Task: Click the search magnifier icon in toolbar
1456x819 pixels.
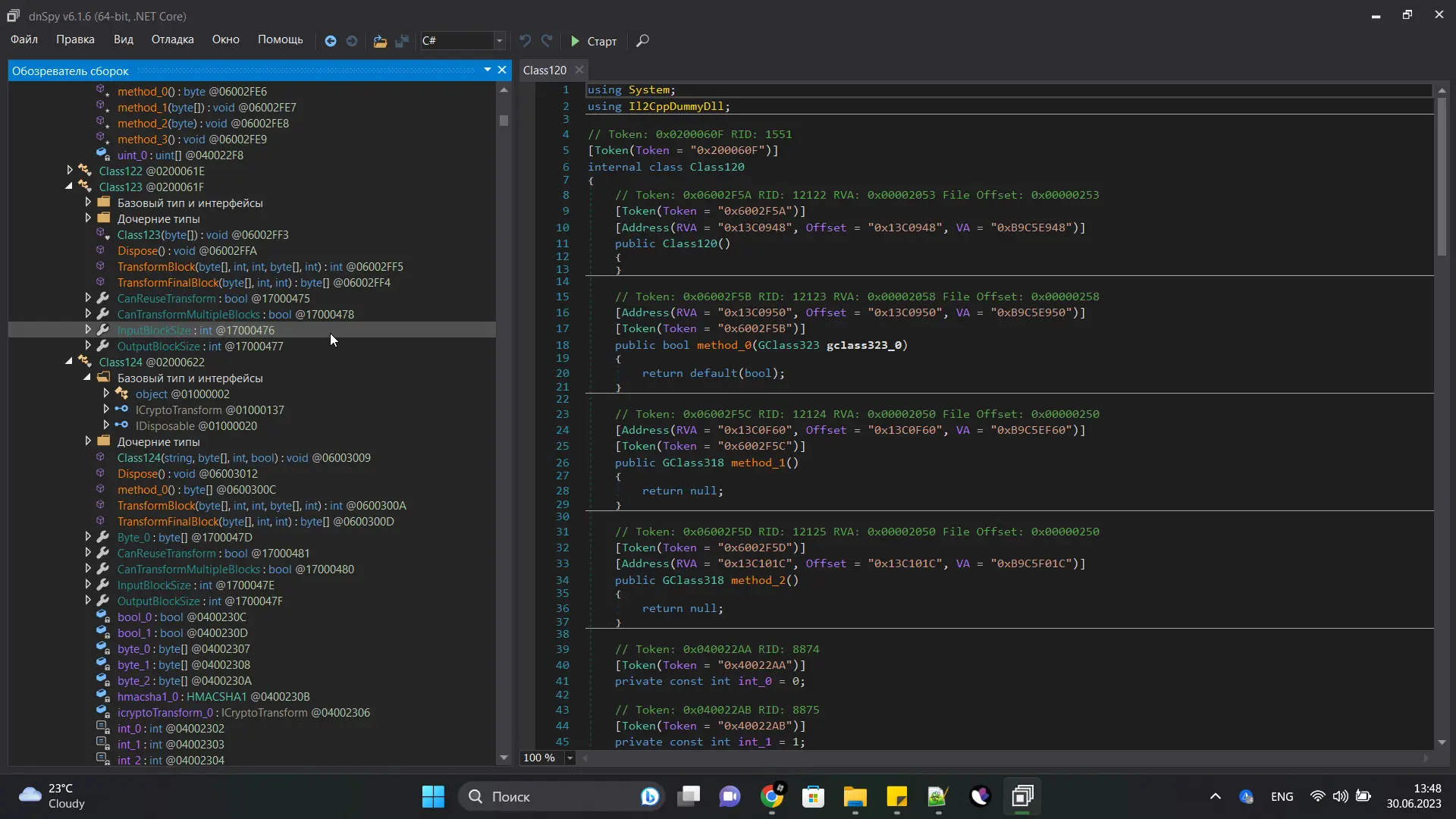Action: tap(642, 41)
